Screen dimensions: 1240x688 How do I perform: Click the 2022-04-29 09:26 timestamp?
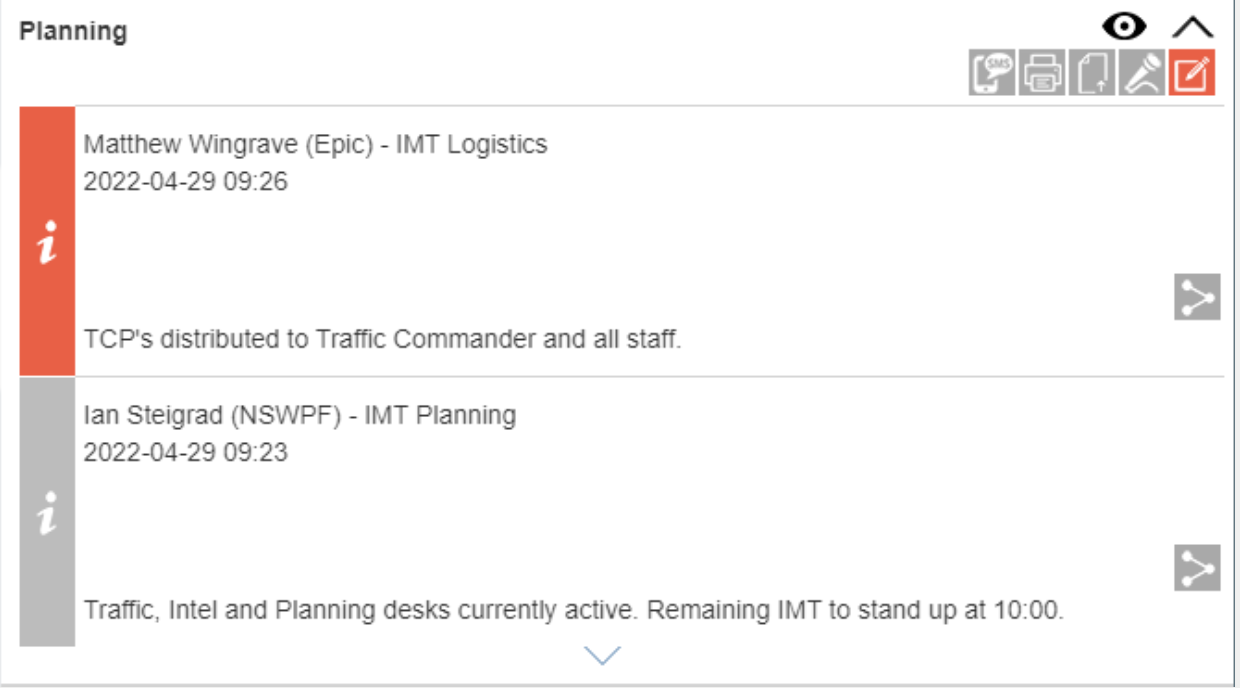[185, 182]
